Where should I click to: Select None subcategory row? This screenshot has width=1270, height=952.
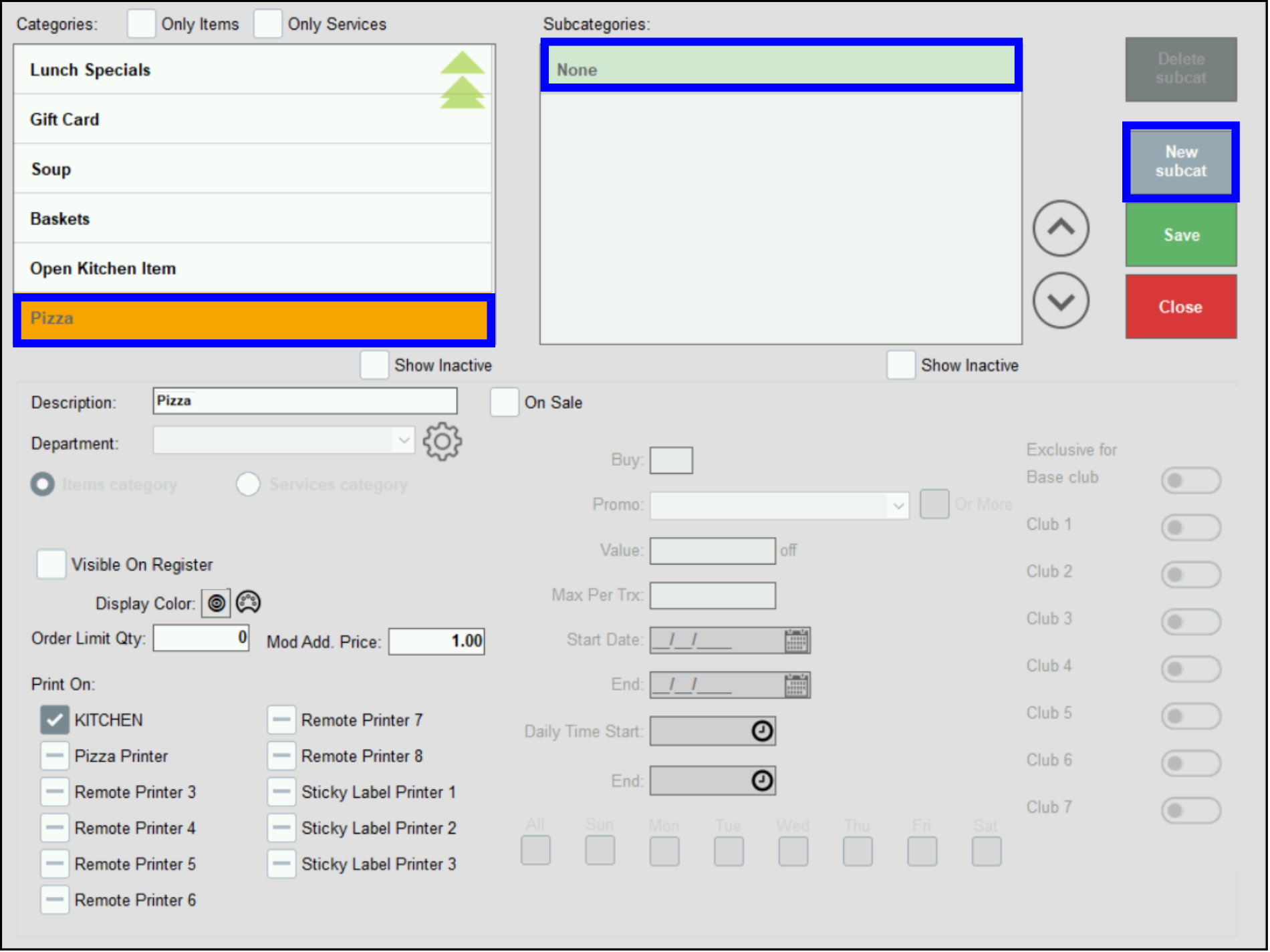pyautogui.click(x=783, y=65)
